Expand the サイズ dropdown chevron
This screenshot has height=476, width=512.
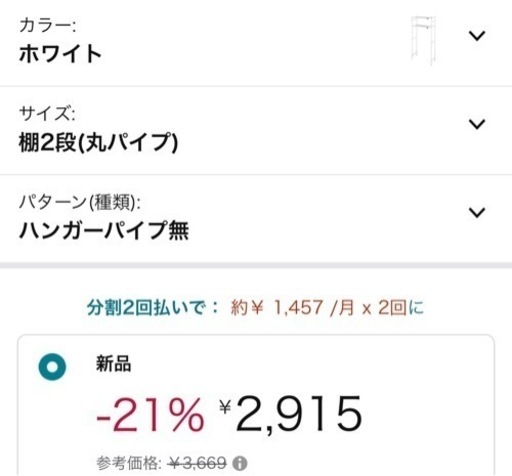(477, 124)
